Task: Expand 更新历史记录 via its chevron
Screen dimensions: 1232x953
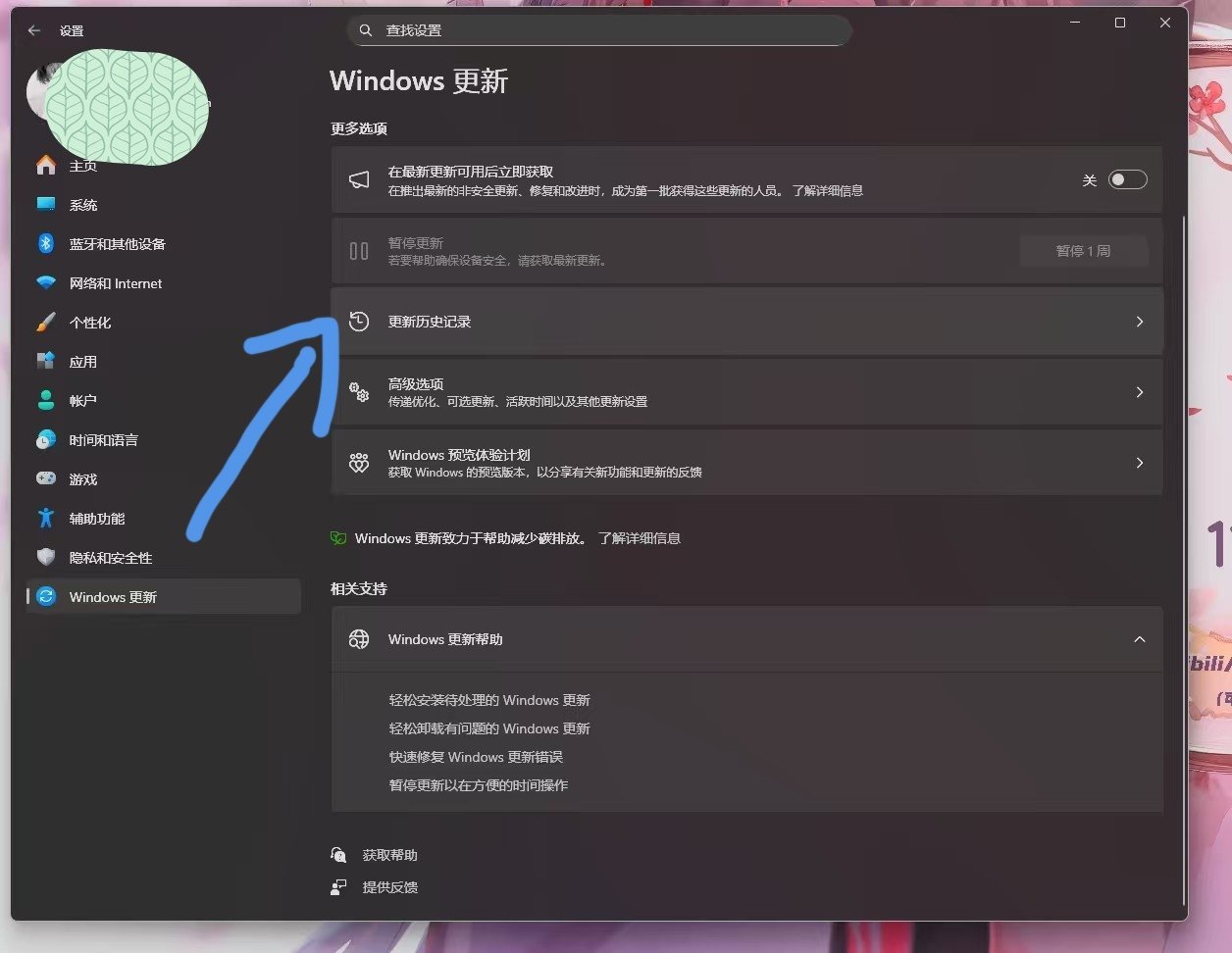Action: click(1140, 322)
